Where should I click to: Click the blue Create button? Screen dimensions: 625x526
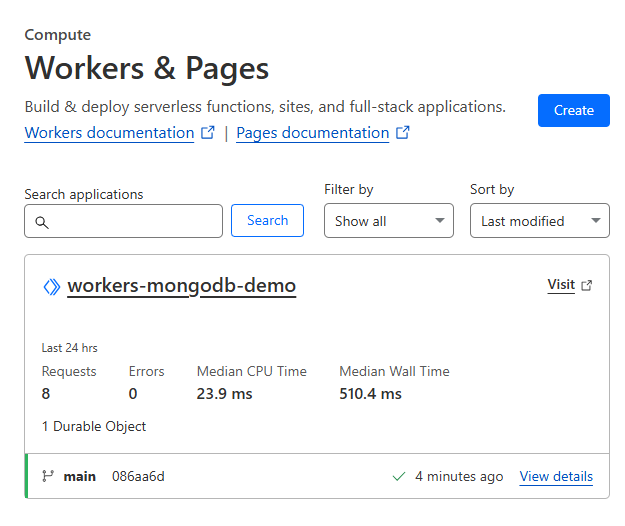point(573,110)
